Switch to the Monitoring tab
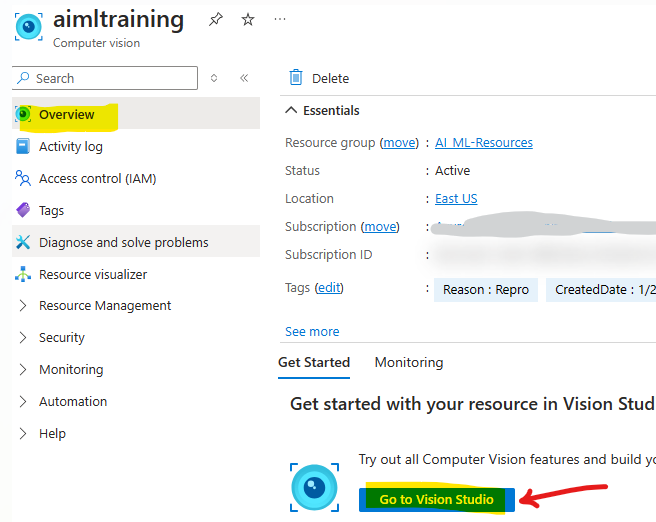This screenshot has height=522, width=656. click(x=409, y=363)
